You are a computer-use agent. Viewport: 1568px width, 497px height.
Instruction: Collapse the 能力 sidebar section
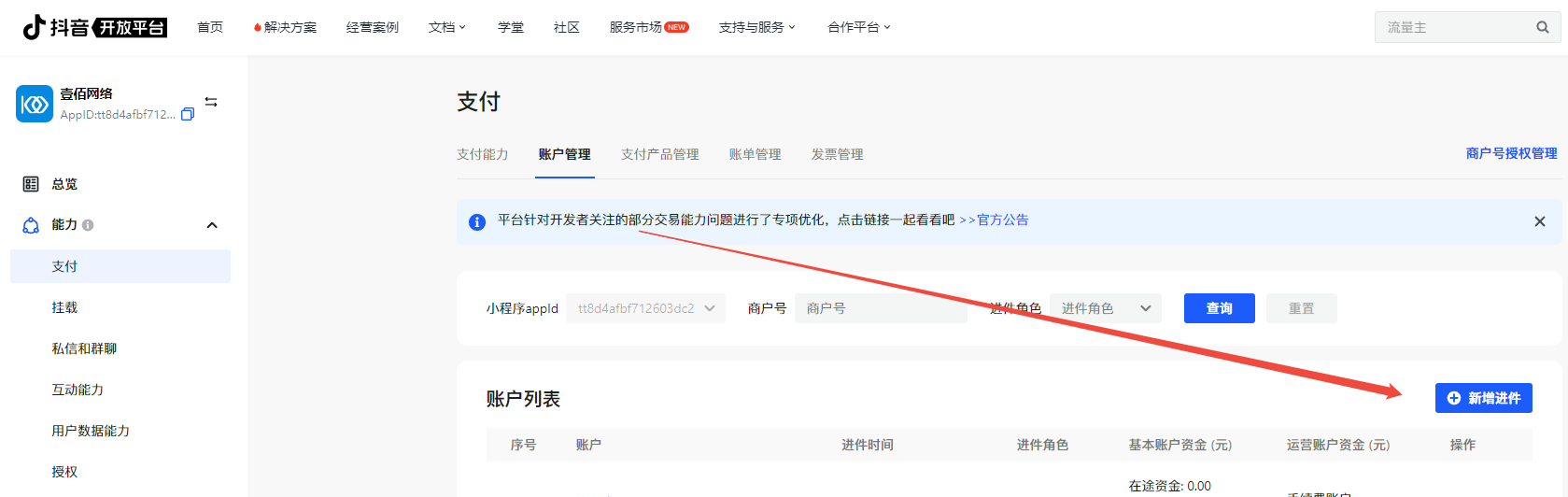click(212, 225)
